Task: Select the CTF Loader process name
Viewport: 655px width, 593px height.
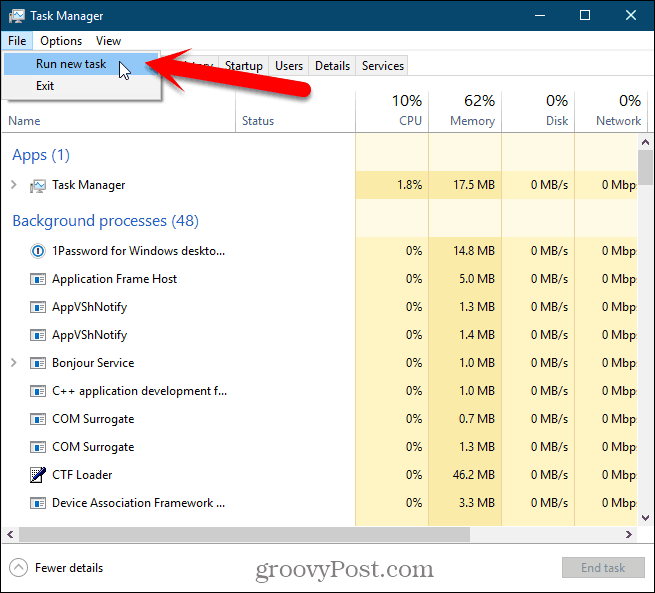Action: [82, 475]
